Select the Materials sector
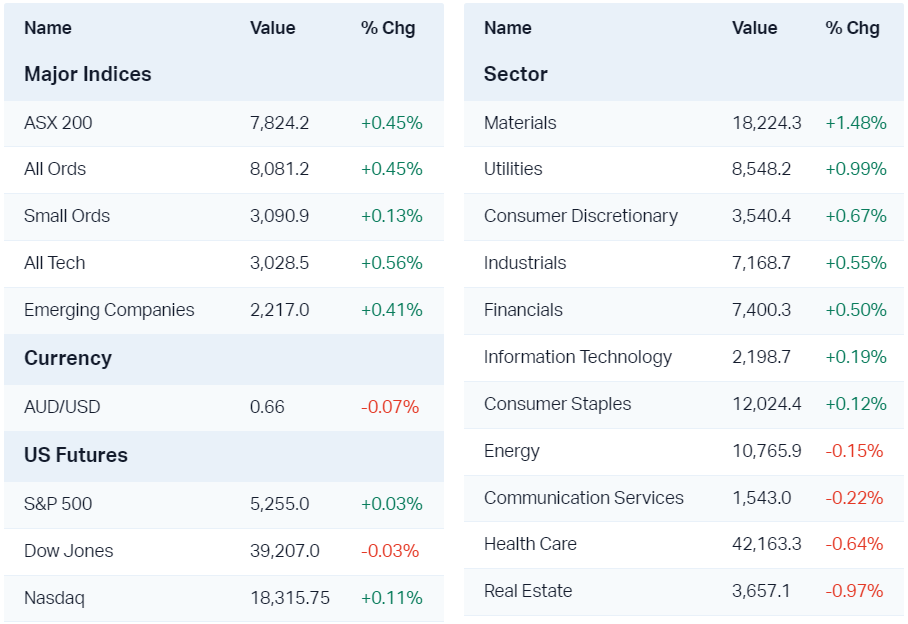Viewport: 908px width, 624px height. click(520, 123)
